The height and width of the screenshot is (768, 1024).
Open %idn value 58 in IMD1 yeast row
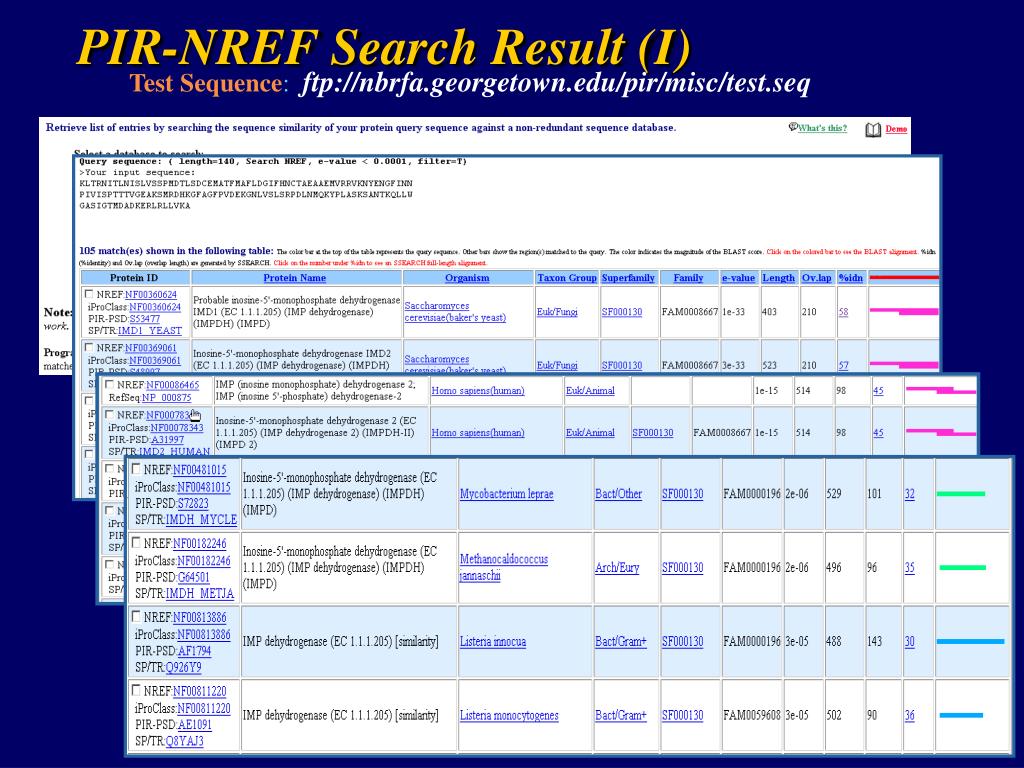coord(843,312)
